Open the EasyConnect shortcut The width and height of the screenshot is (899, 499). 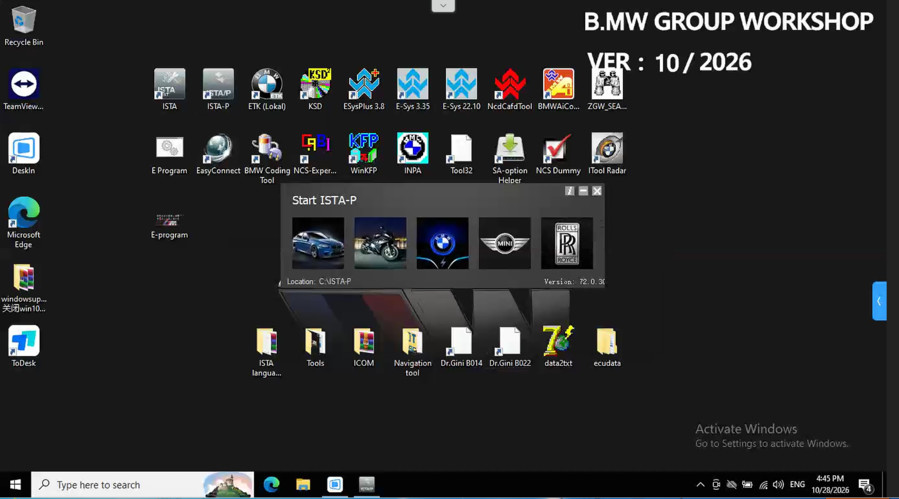point(218,148)
